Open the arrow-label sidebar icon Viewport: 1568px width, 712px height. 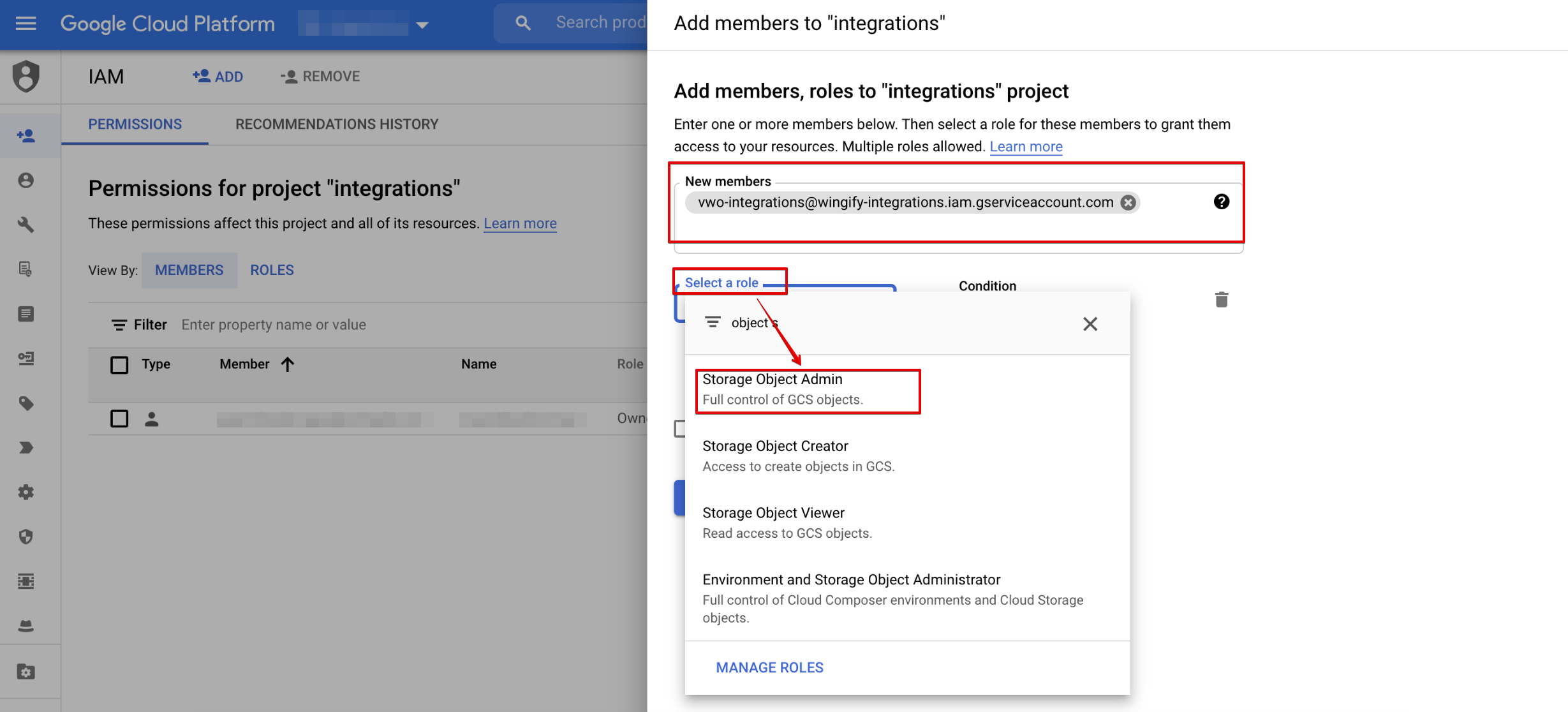26,448
